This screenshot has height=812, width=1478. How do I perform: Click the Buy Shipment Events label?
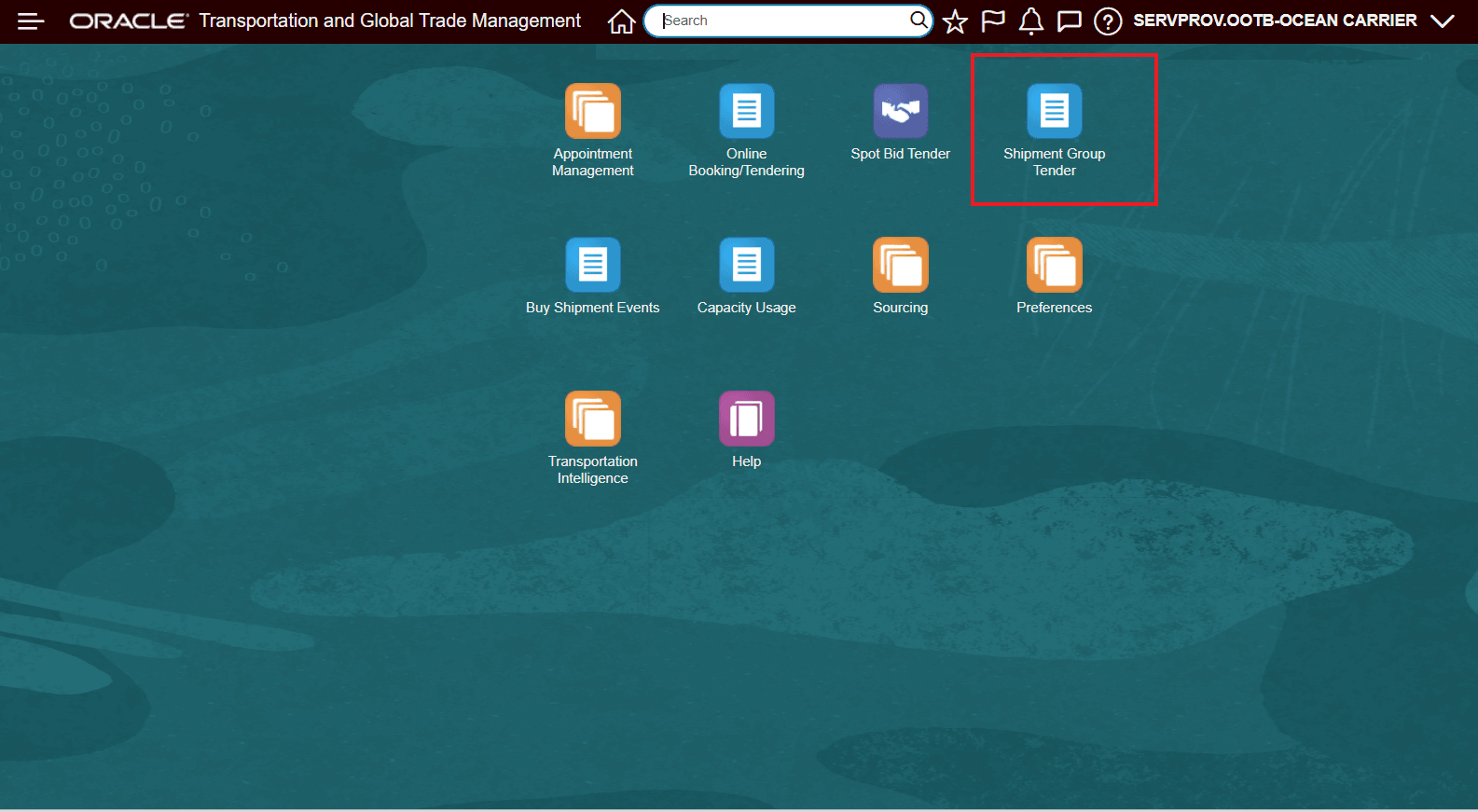(593, 308)
